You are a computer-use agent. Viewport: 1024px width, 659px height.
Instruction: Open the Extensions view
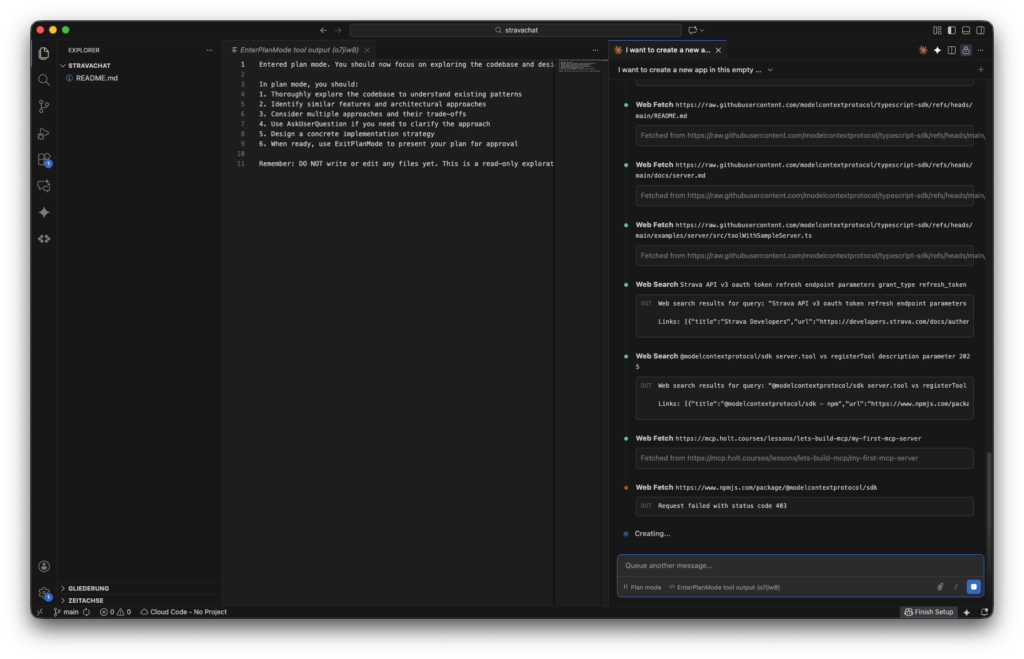pos(44,159)
